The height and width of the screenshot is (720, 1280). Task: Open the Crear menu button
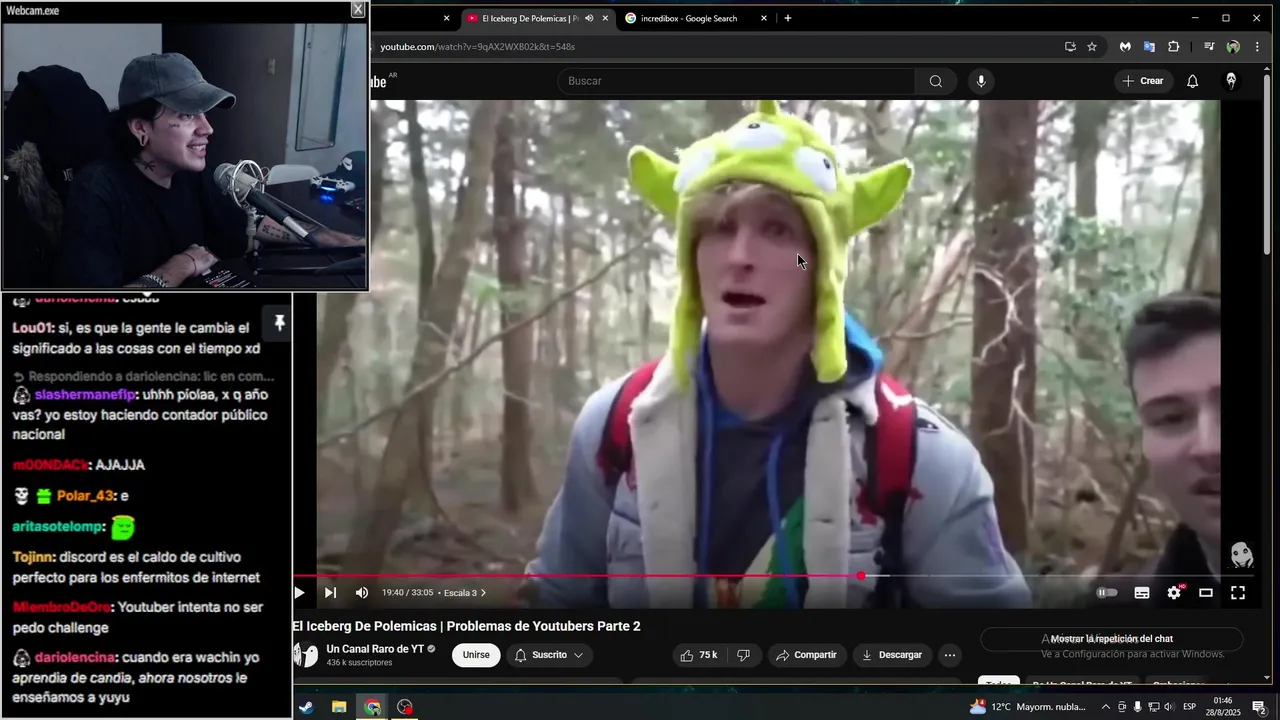tap(1143, 81)
